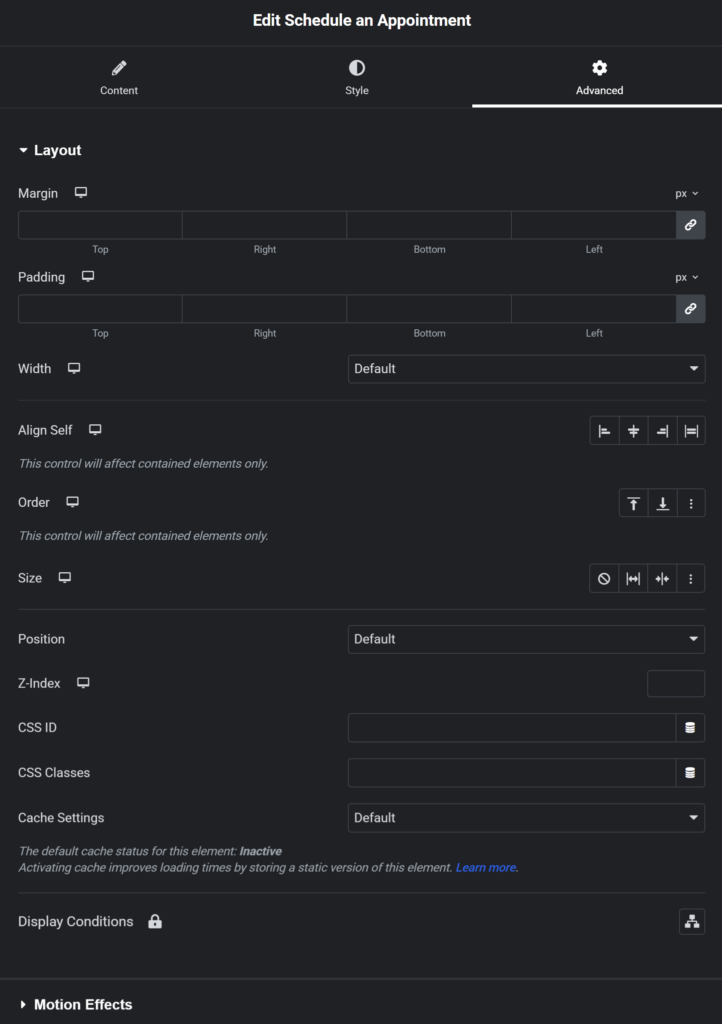Image resolution: width=722 pixels, height=1024 pixels.
Task: Open the Position dropdown
Action: click(526, 639)
